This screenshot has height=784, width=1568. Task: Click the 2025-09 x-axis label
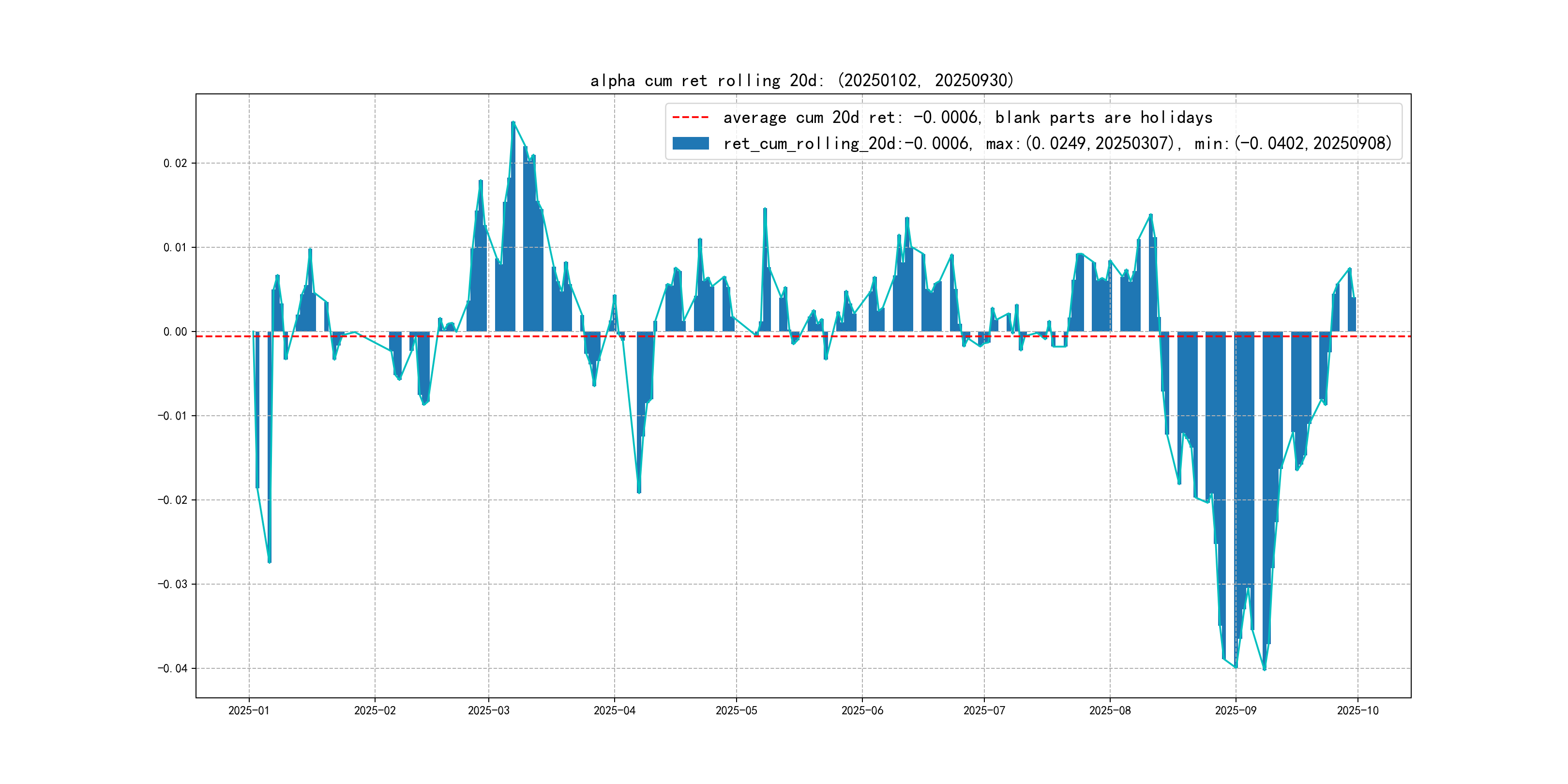[1235, 710]
